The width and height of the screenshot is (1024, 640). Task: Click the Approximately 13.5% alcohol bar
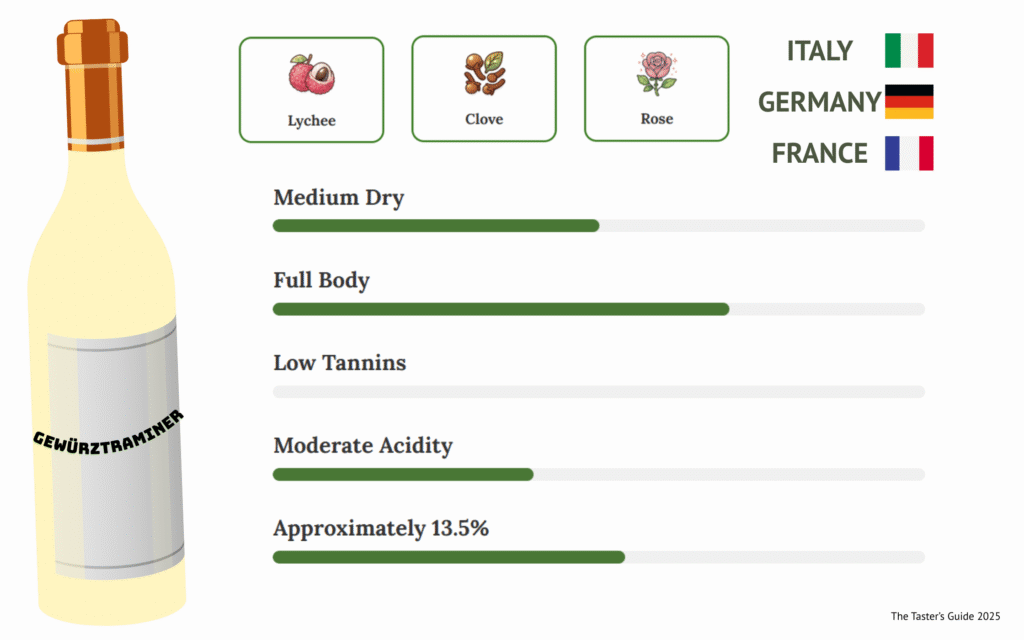point(598,557)
